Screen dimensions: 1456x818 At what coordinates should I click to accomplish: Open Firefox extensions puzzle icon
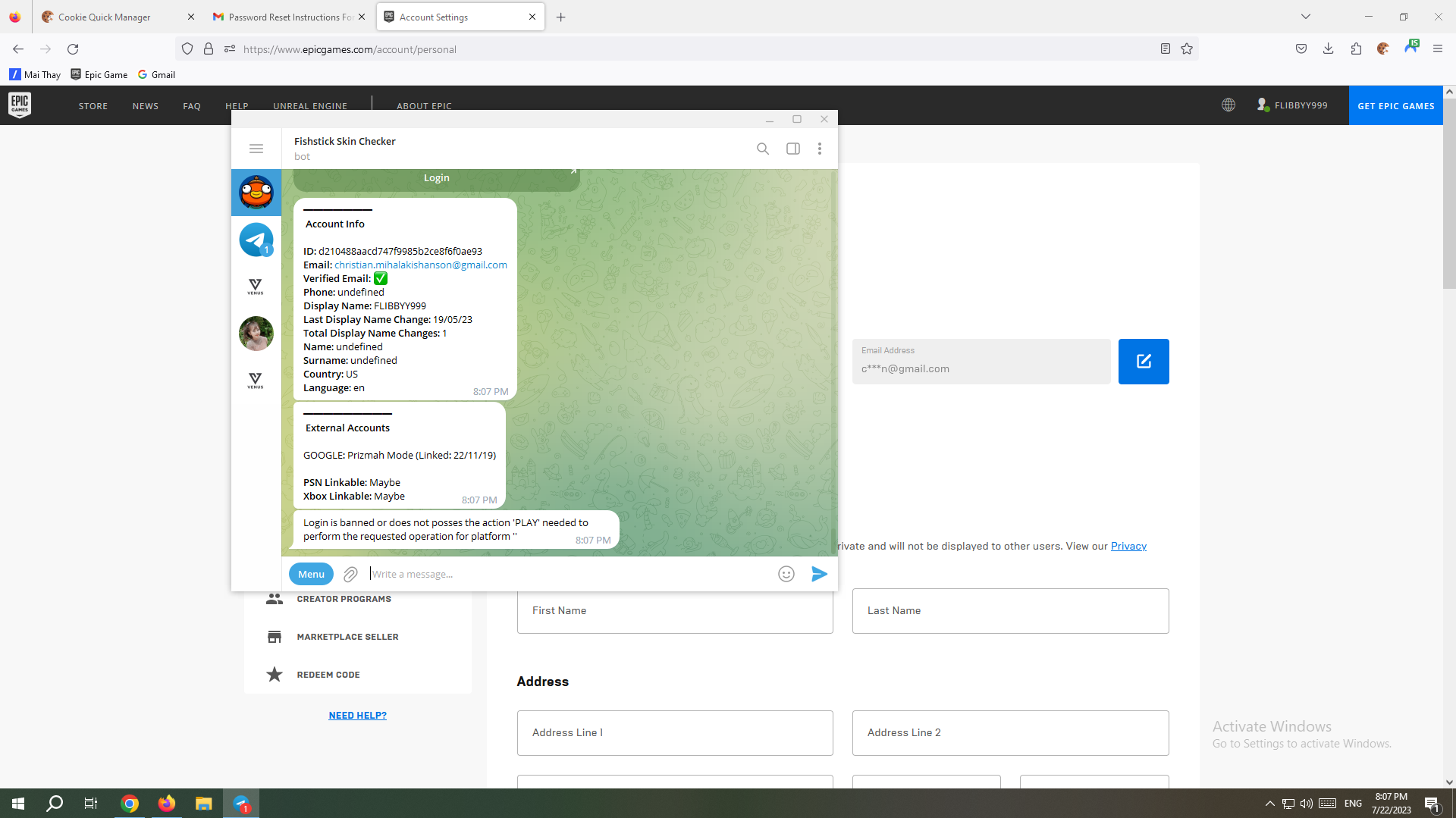(1356, 49)
